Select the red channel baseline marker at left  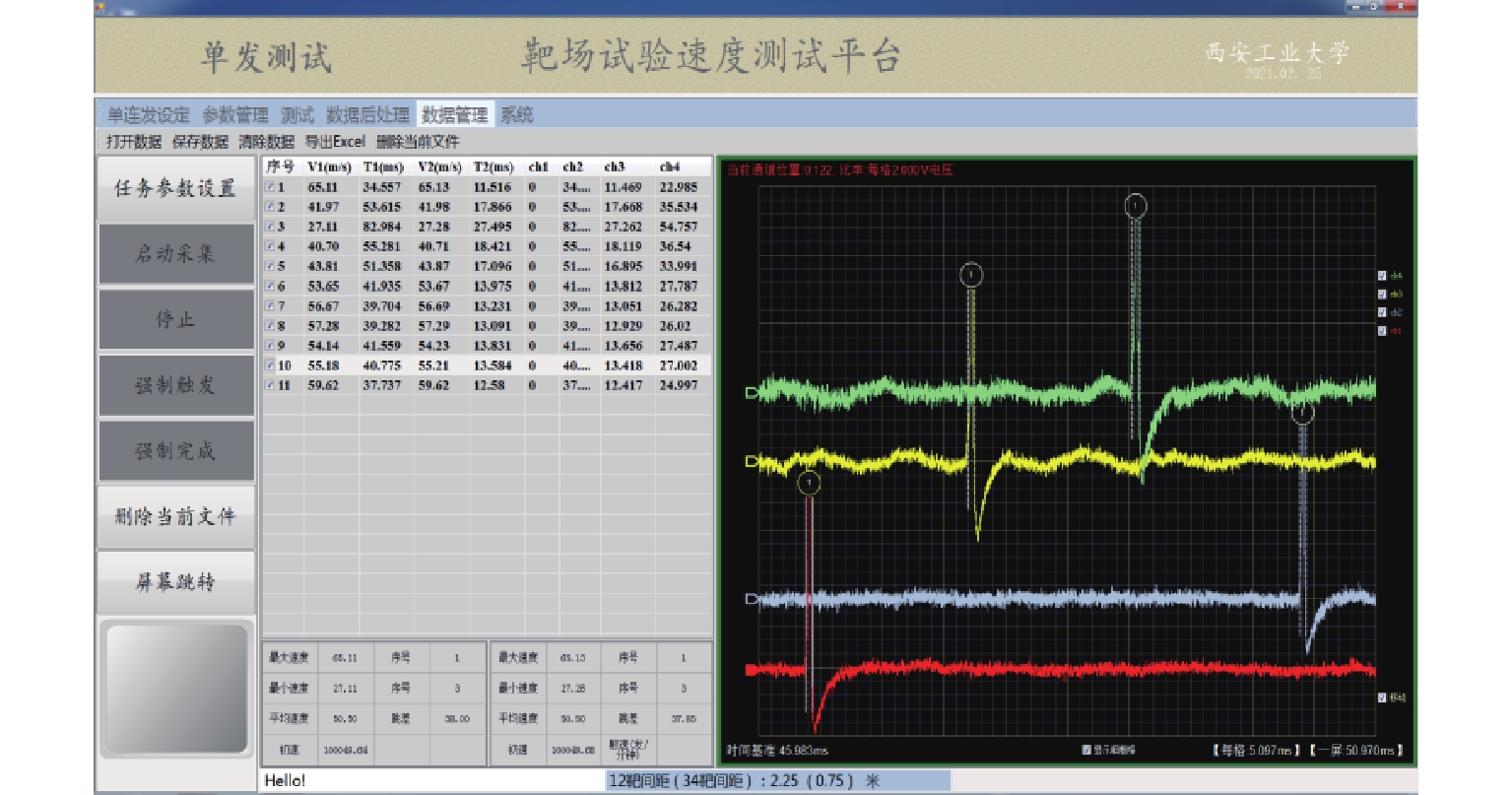[x=751, y=670]
